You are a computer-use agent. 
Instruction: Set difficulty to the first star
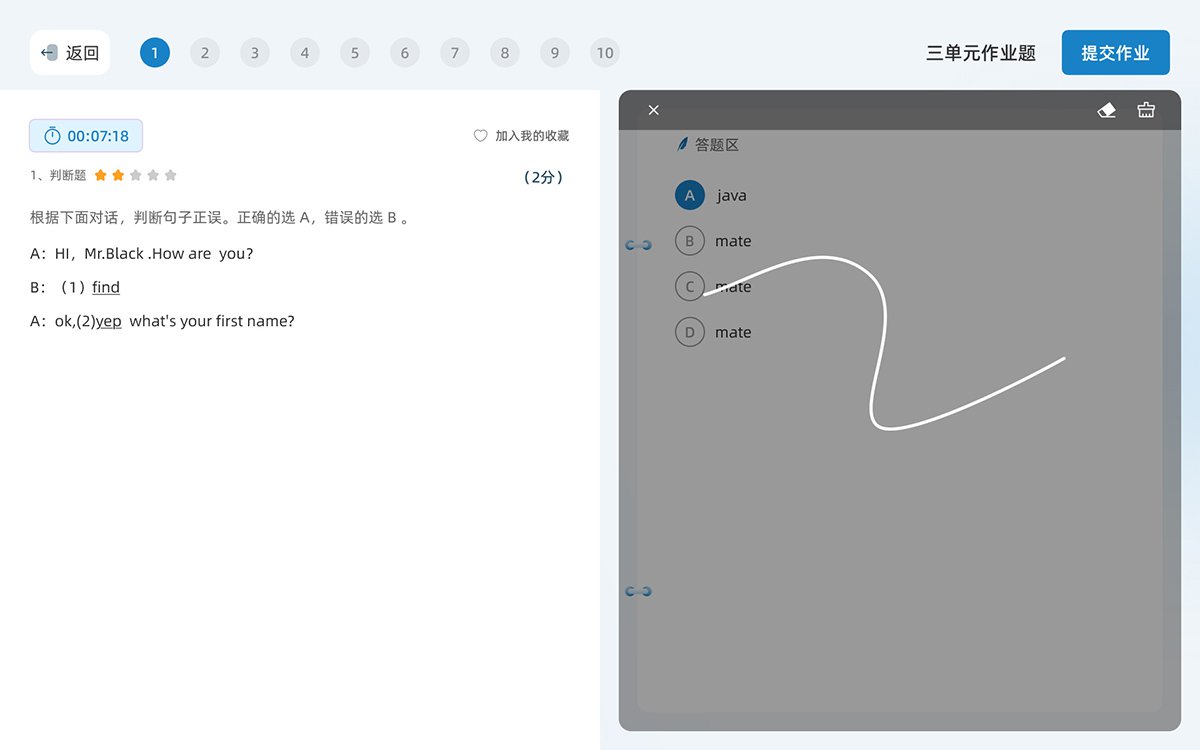click(100, 175)
